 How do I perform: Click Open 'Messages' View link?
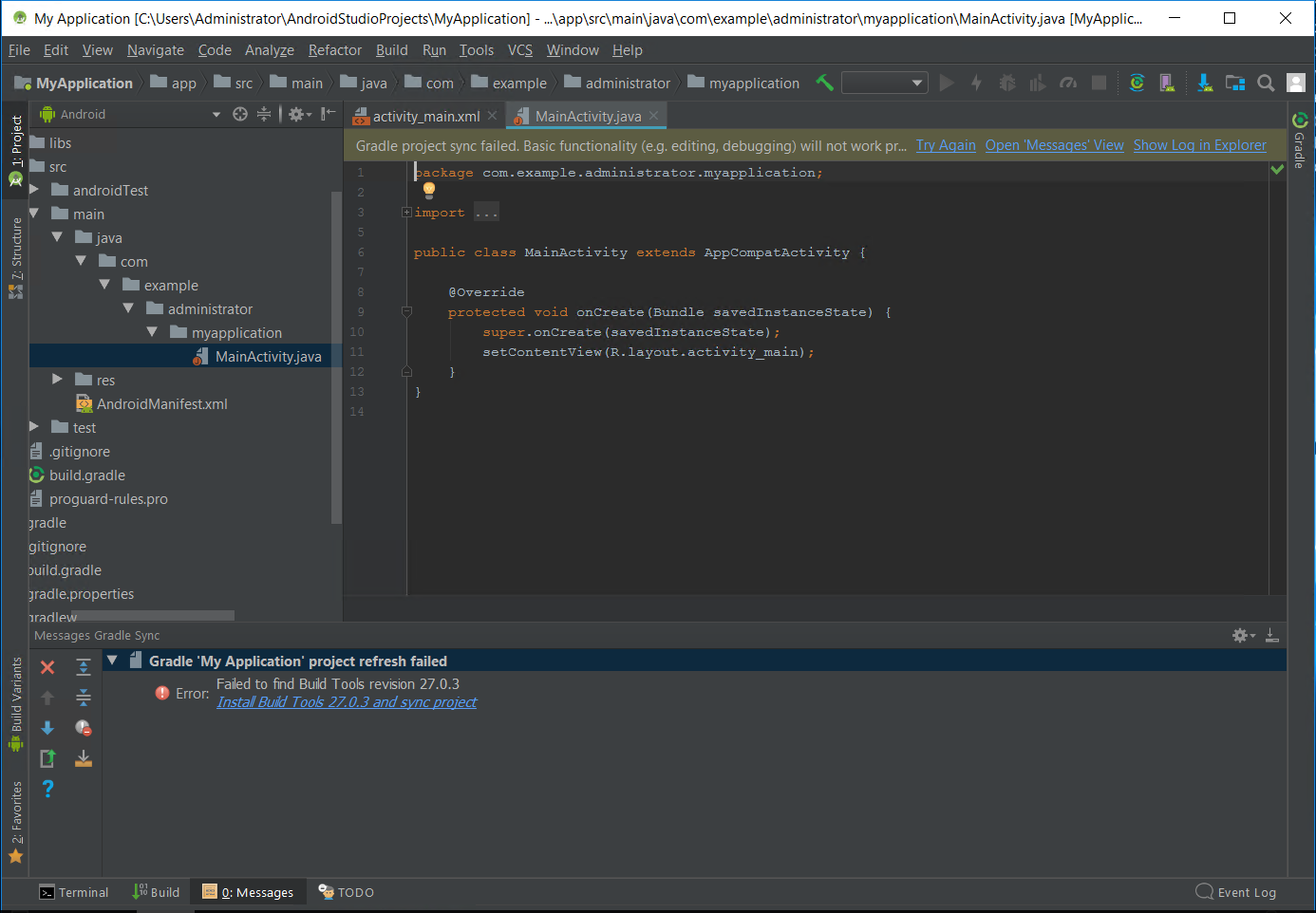pyautogui.click(x=1055, y=145)
